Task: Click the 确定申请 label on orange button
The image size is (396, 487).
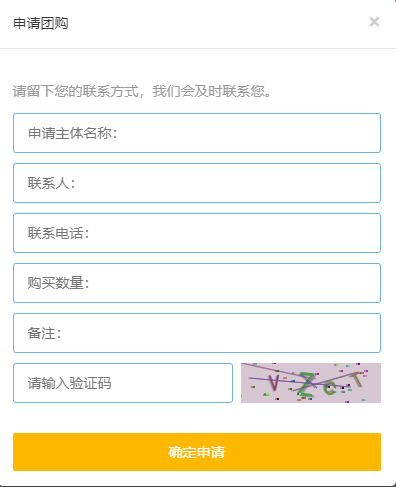Action: (x=197, y=452)
